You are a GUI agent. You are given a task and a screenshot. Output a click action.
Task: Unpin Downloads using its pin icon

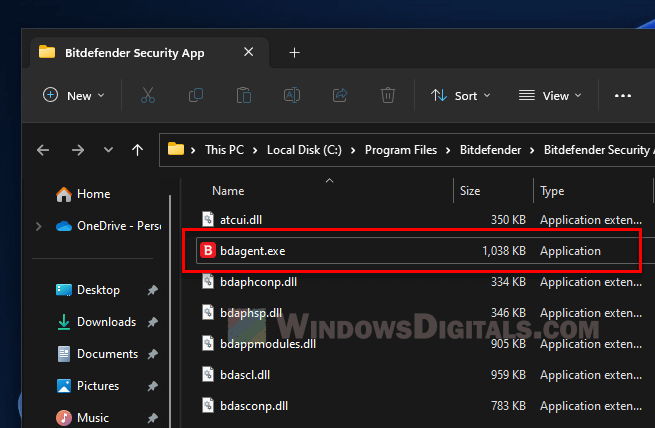click(152, 322)
